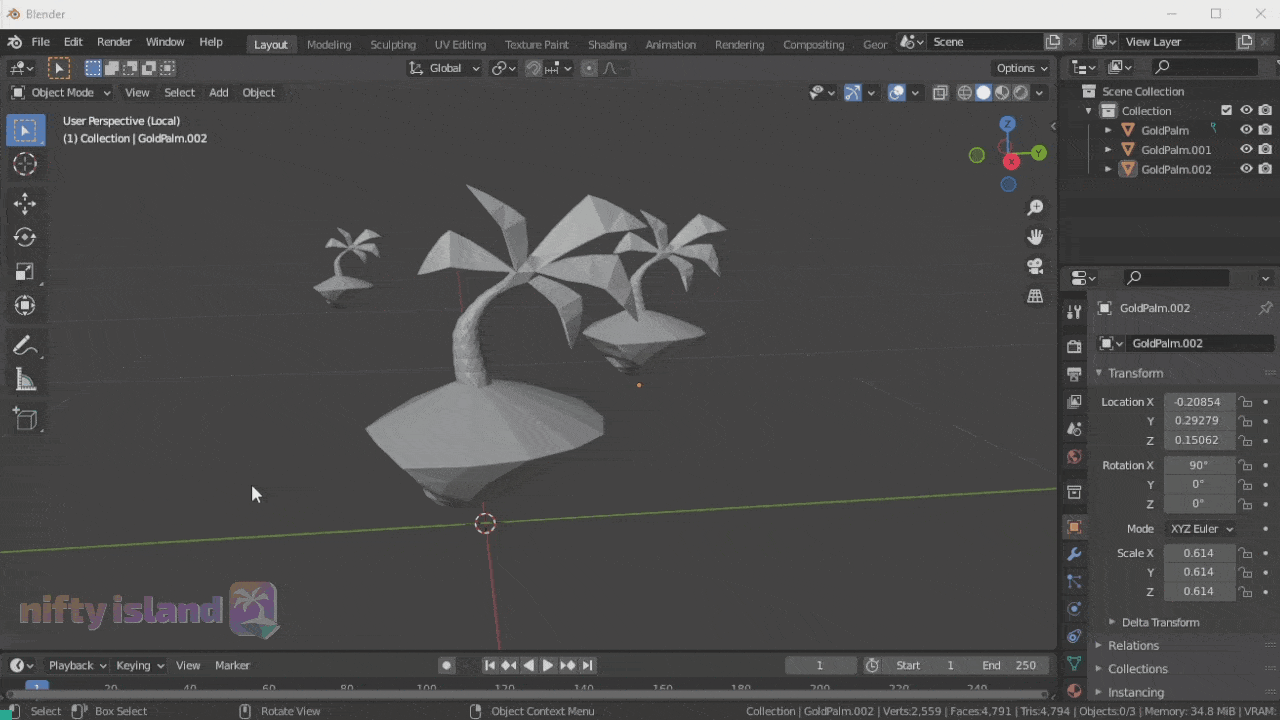
Task: Open the Add menu in viewport header
Action: click(218, 93)
